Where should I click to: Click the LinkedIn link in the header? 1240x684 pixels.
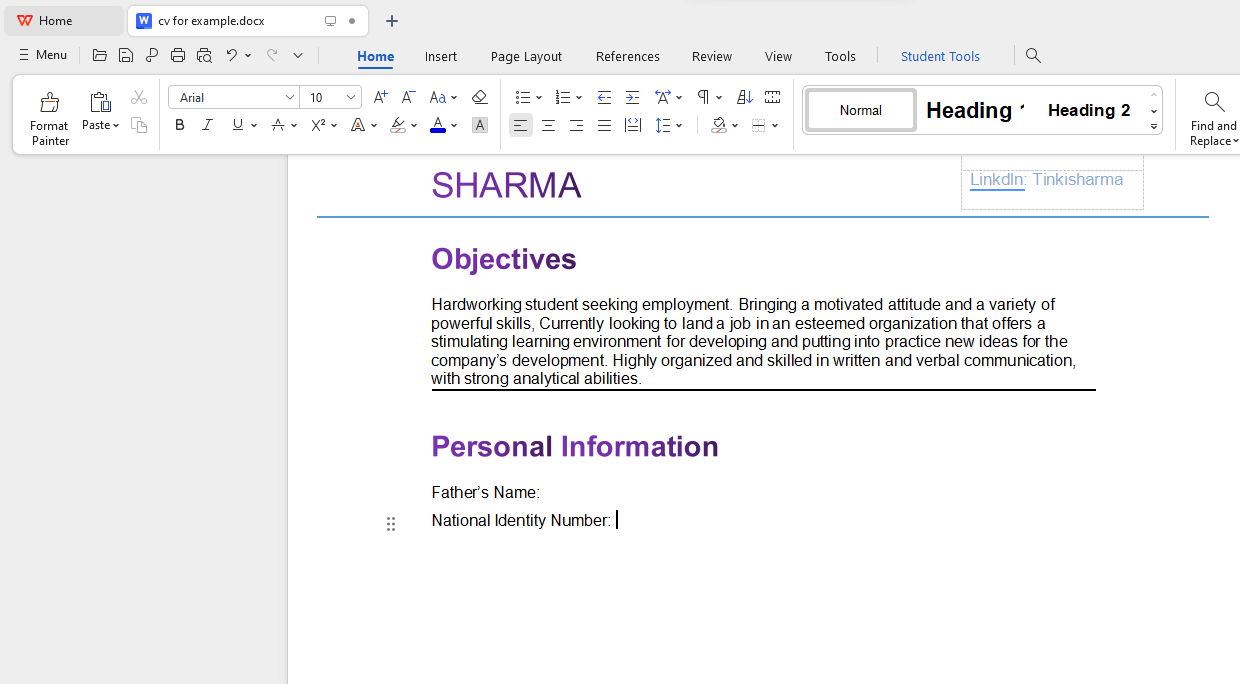(997, 180)
